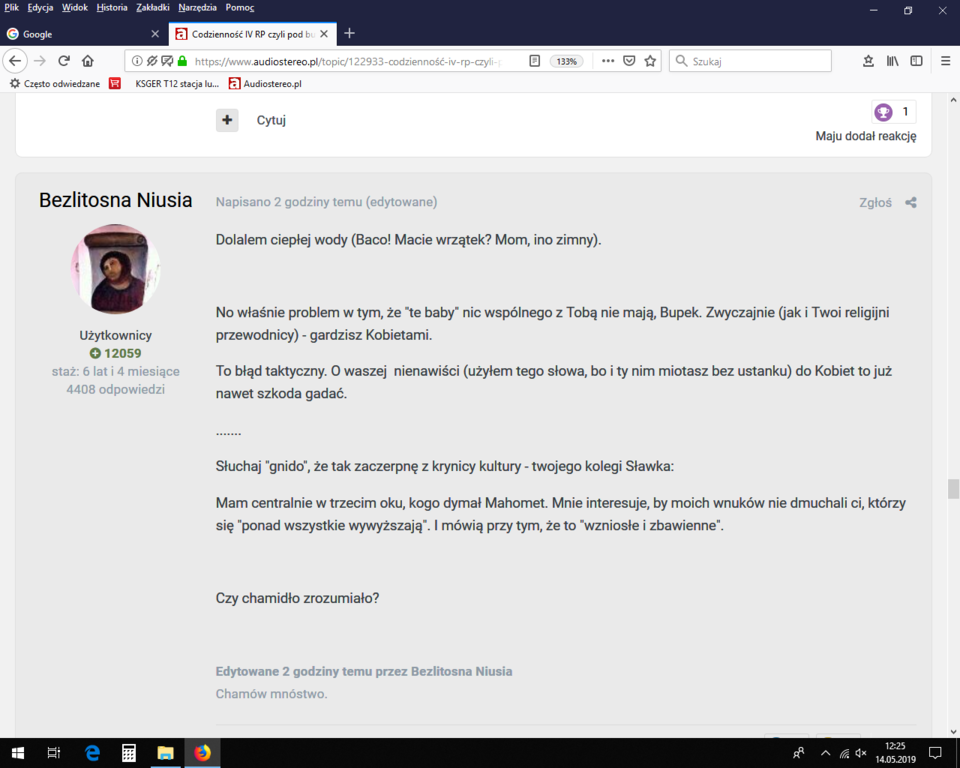
Task: Save page to Pocket
Action: (x=629, y=61)
